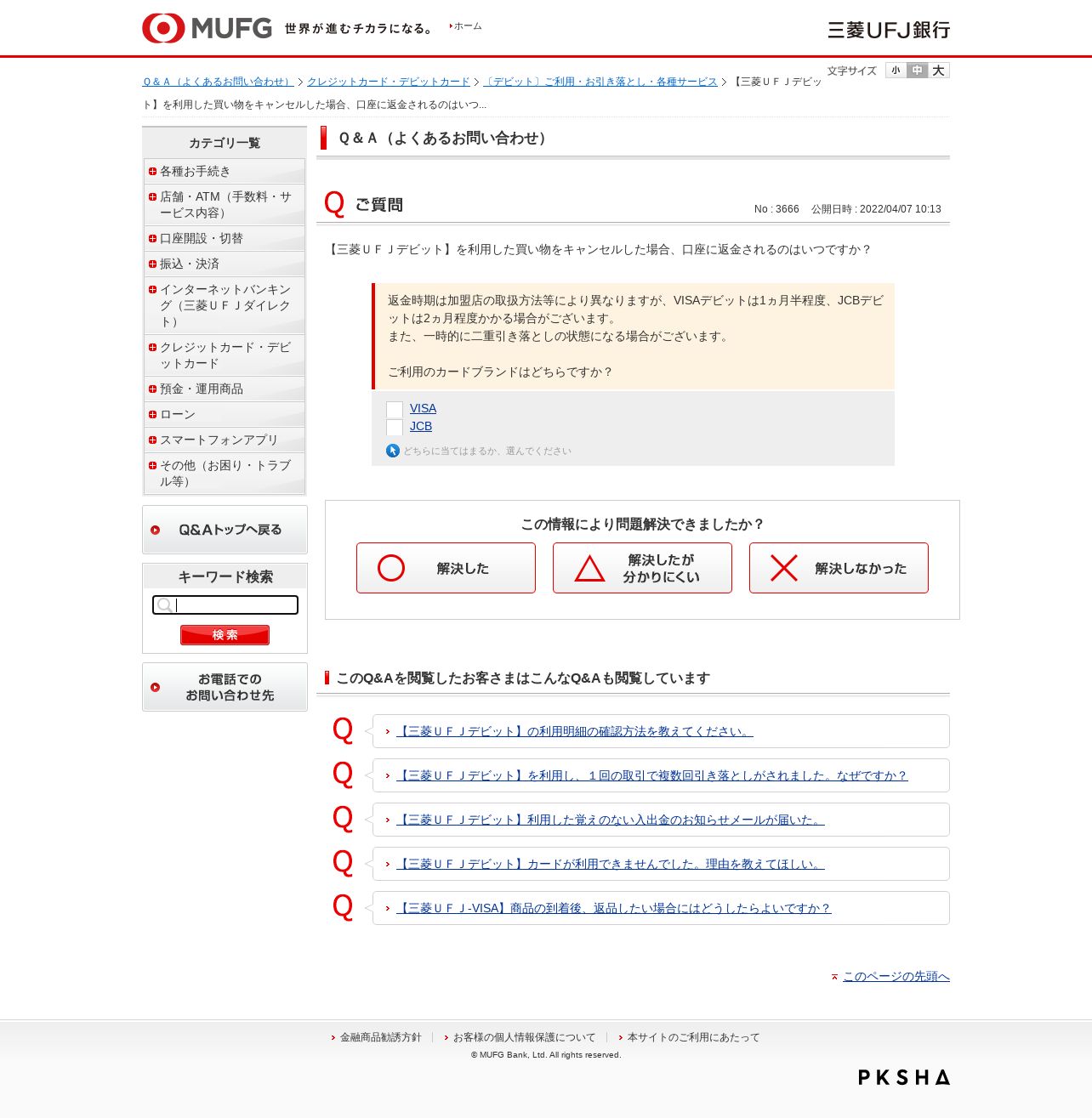
Task: Click the up-arrow icon beside このページの先頭へ
Action: click(835, 977)
